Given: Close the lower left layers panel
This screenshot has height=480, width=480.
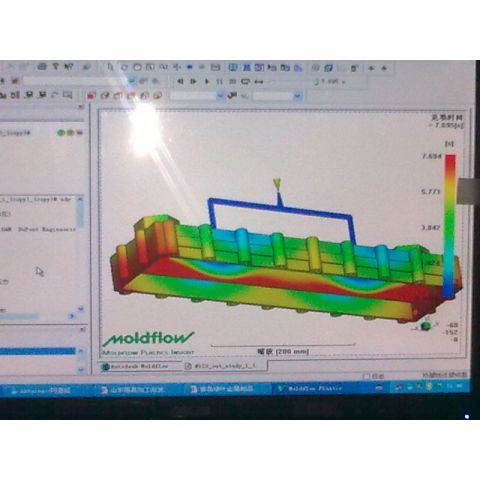Looking at the screenshot, I should coord(82,330).
